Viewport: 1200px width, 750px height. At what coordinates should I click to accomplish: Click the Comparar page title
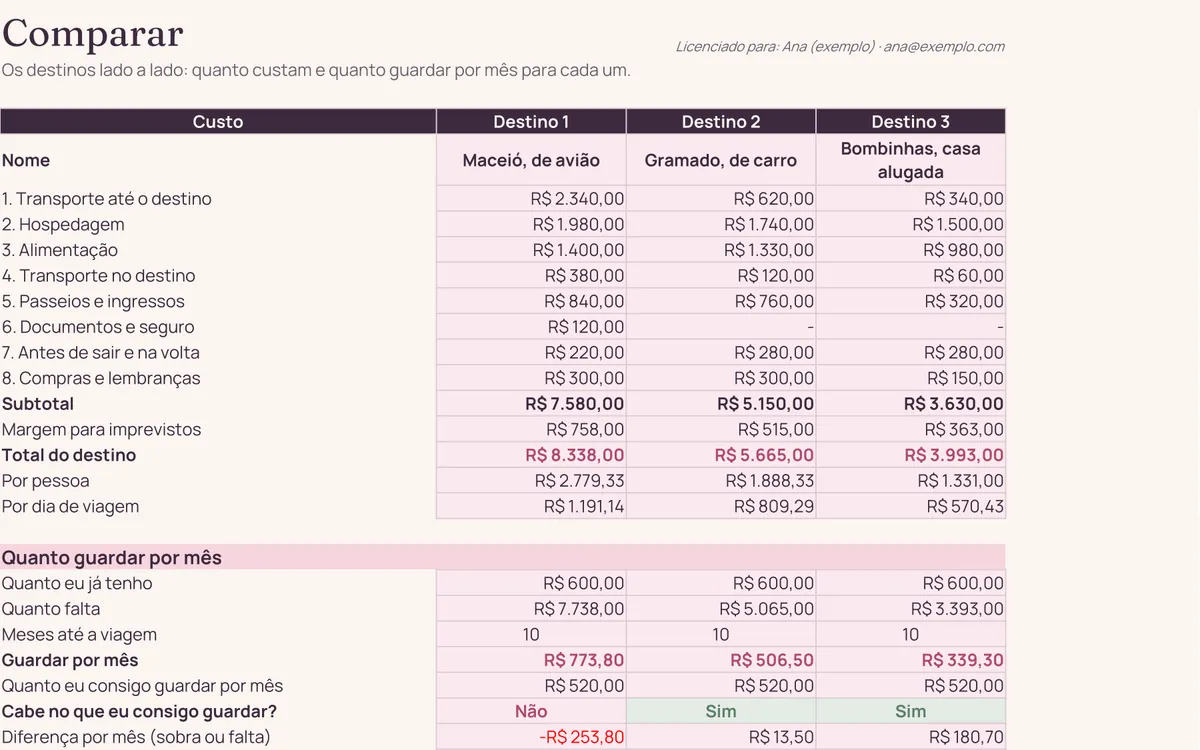click(93, 34)
